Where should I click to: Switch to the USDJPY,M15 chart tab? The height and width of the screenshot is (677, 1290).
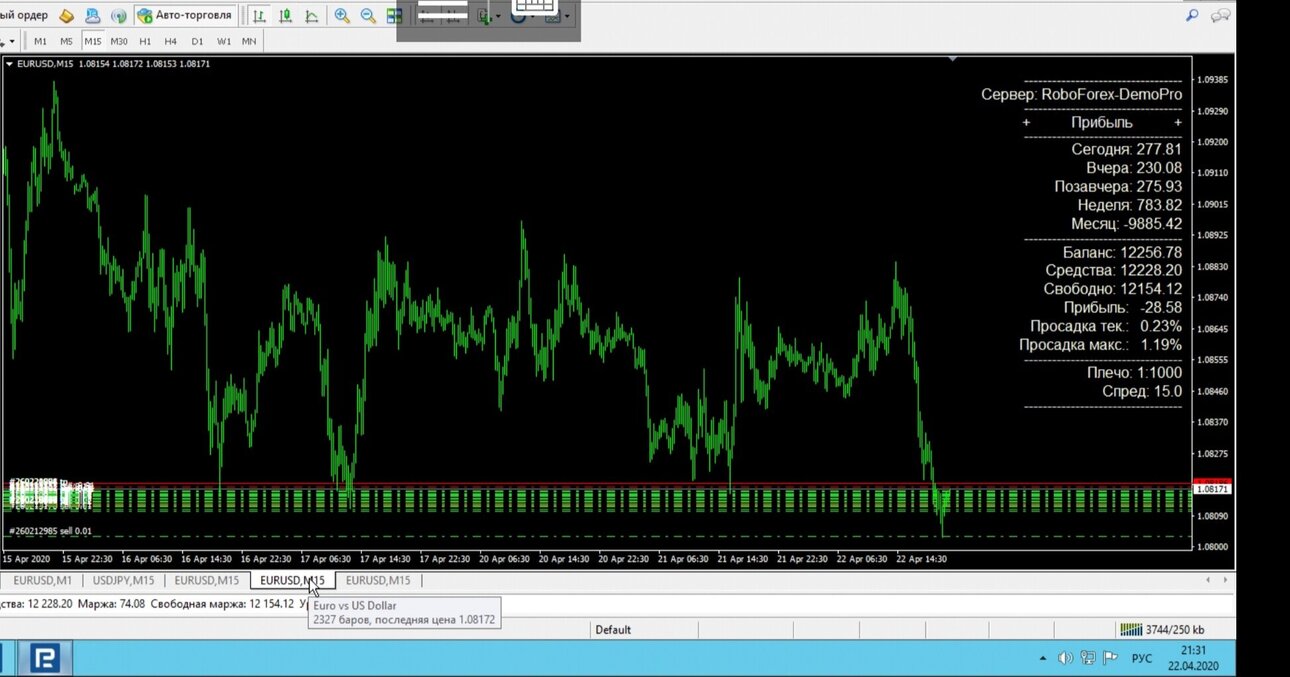(124, 580)
